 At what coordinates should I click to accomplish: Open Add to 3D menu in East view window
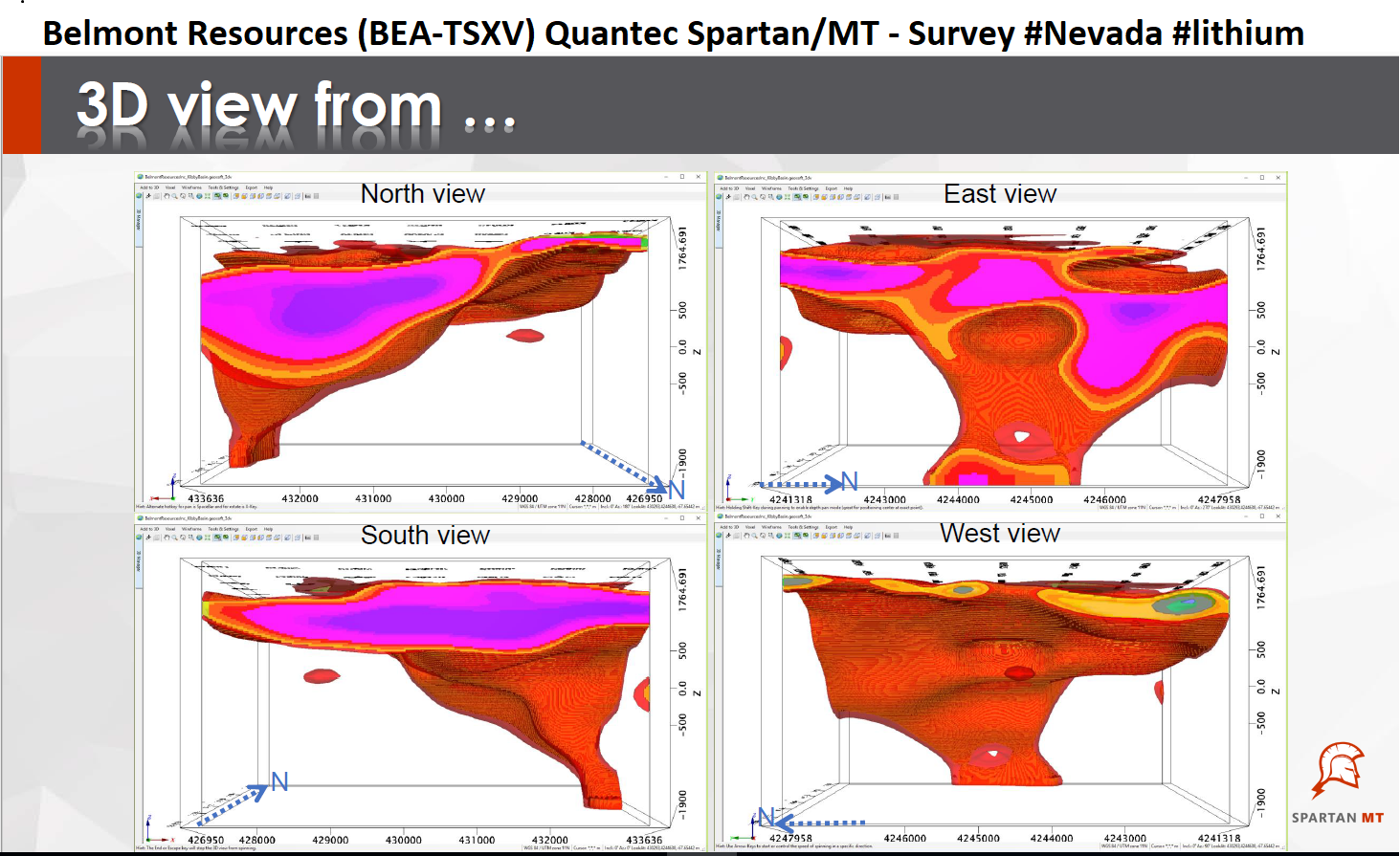(729, 188)
